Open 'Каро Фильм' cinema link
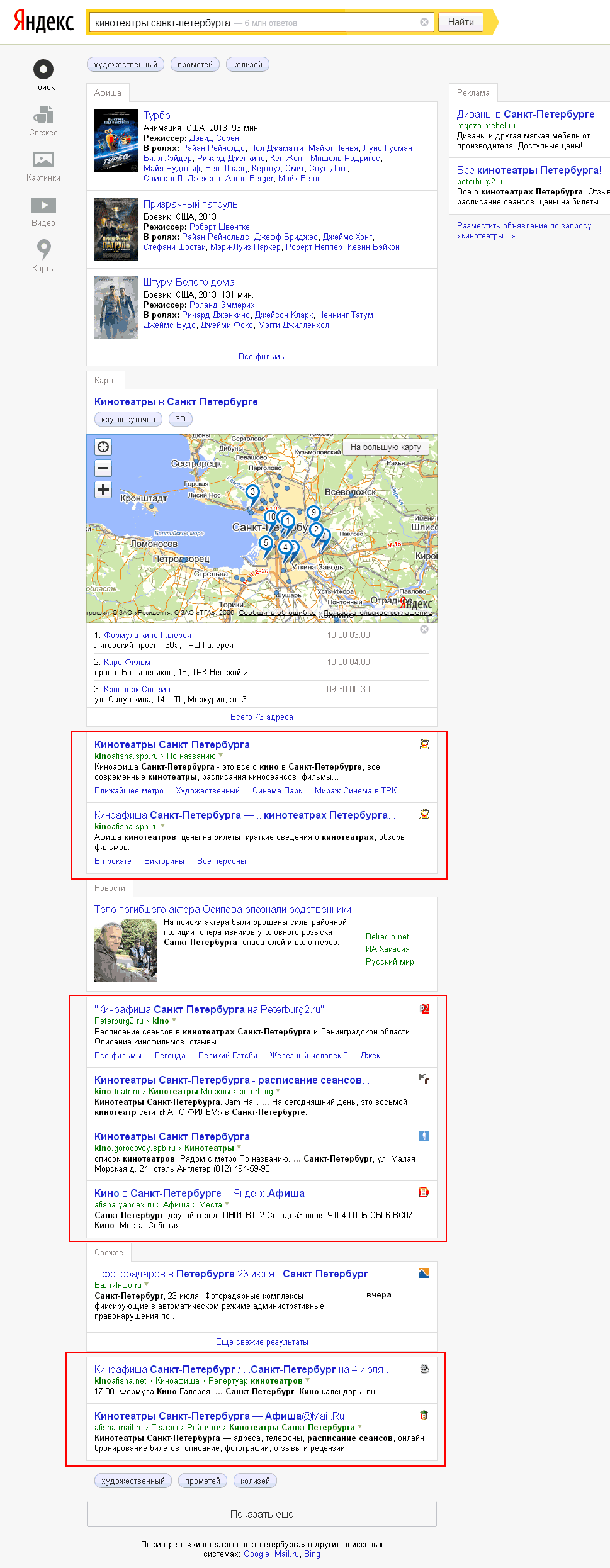 [x=127, y=662]
